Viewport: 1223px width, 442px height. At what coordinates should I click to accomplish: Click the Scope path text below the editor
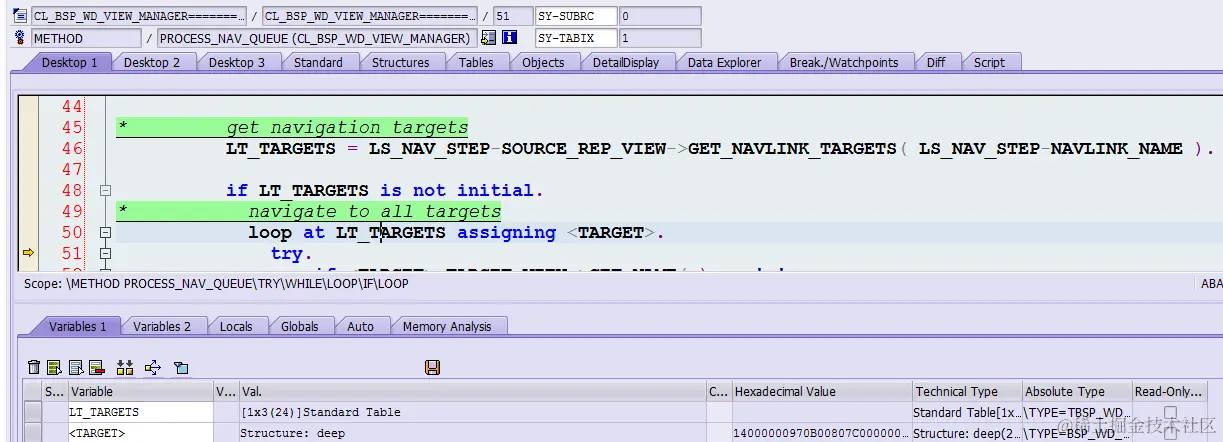[x=215, y=284]
